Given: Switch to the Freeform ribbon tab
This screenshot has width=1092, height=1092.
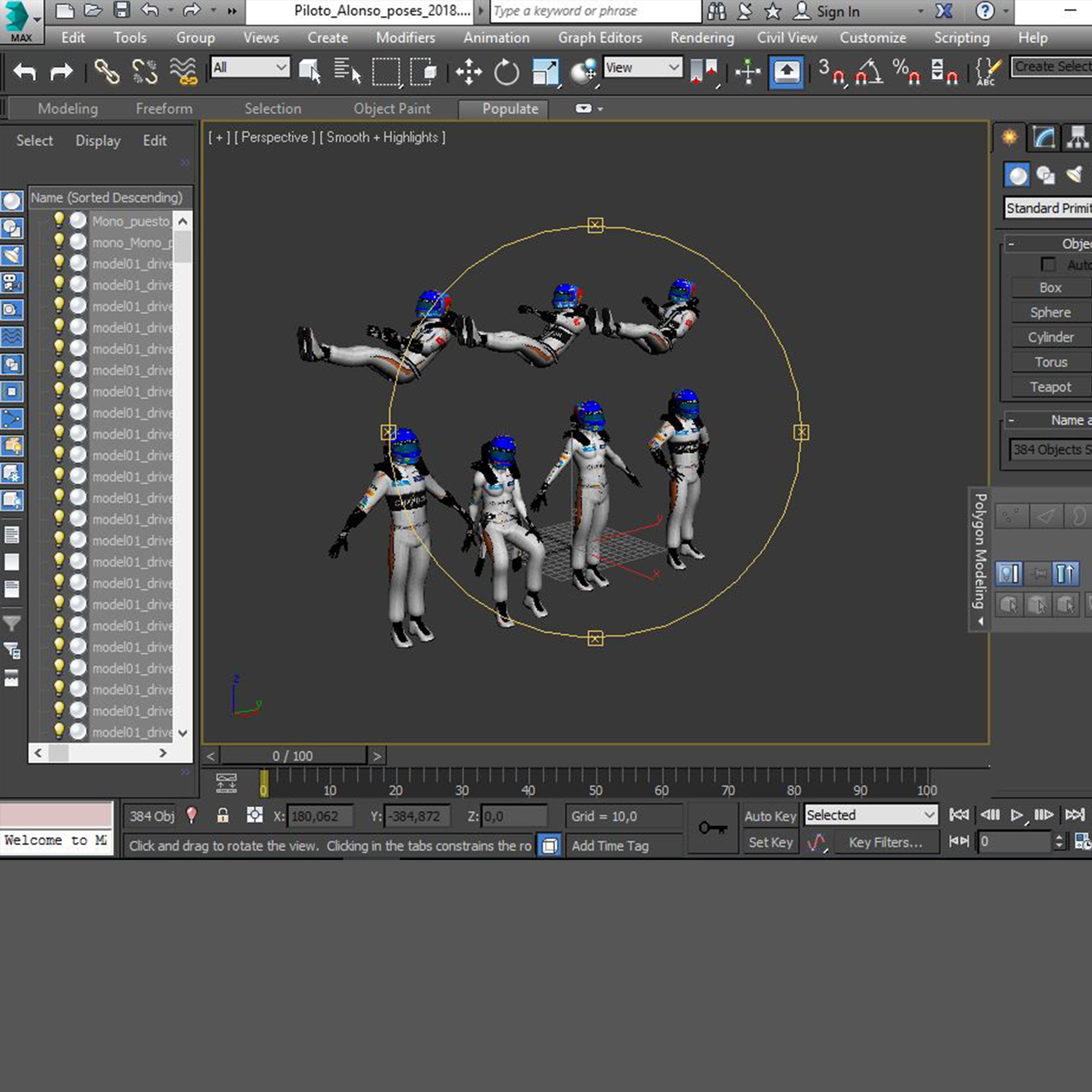Looking at the screenshot, I should pyautogui.click(x=164, y=108).
